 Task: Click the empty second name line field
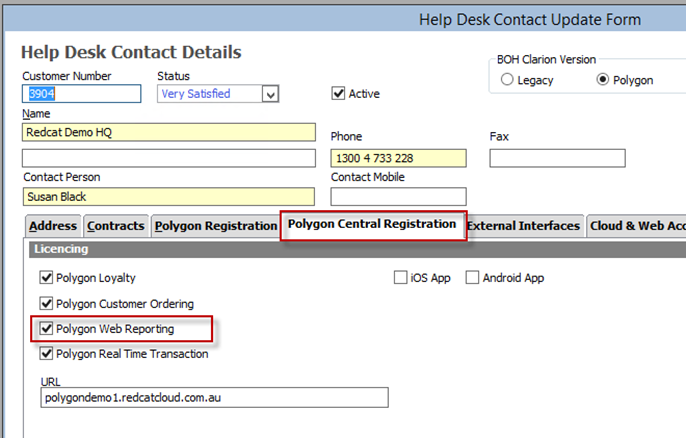[x=168, y=158]
